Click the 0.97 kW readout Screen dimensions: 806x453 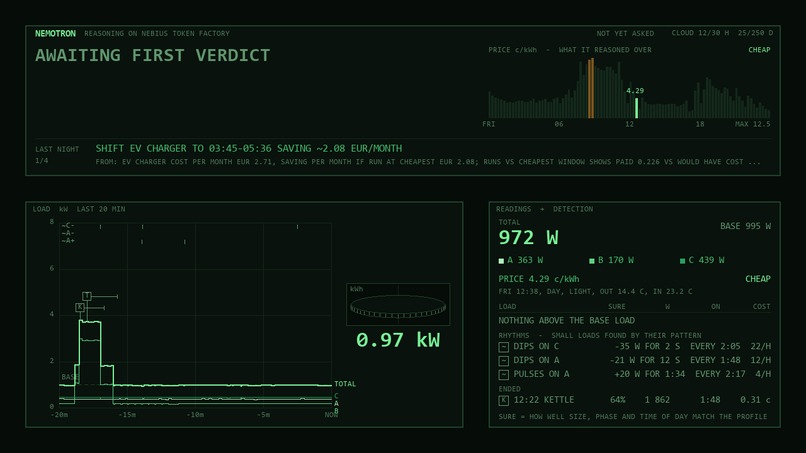(x=398, y=340)
